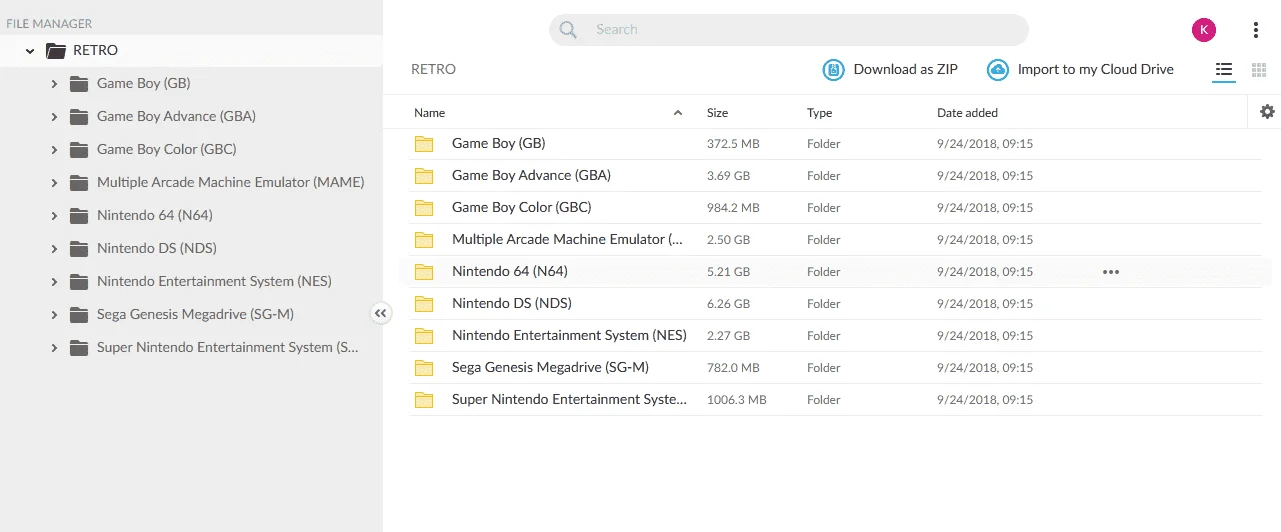Expand Game Boy Color (GBC) in tree

[55, 150]
